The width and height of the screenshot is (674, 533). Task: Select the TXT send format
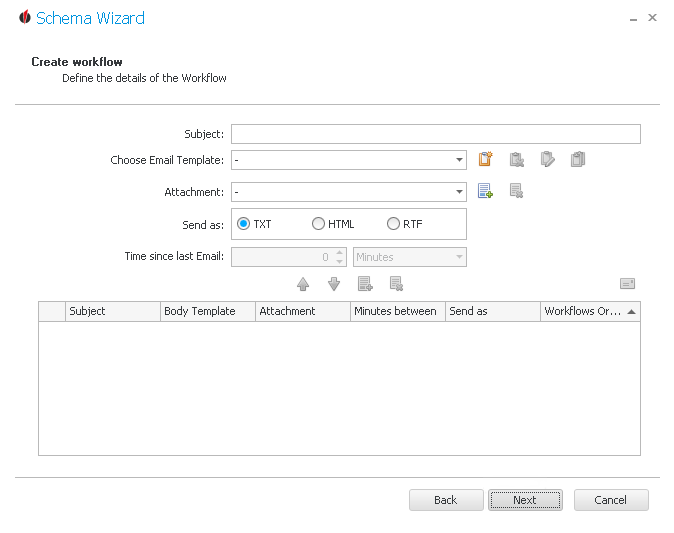[254, 224]
